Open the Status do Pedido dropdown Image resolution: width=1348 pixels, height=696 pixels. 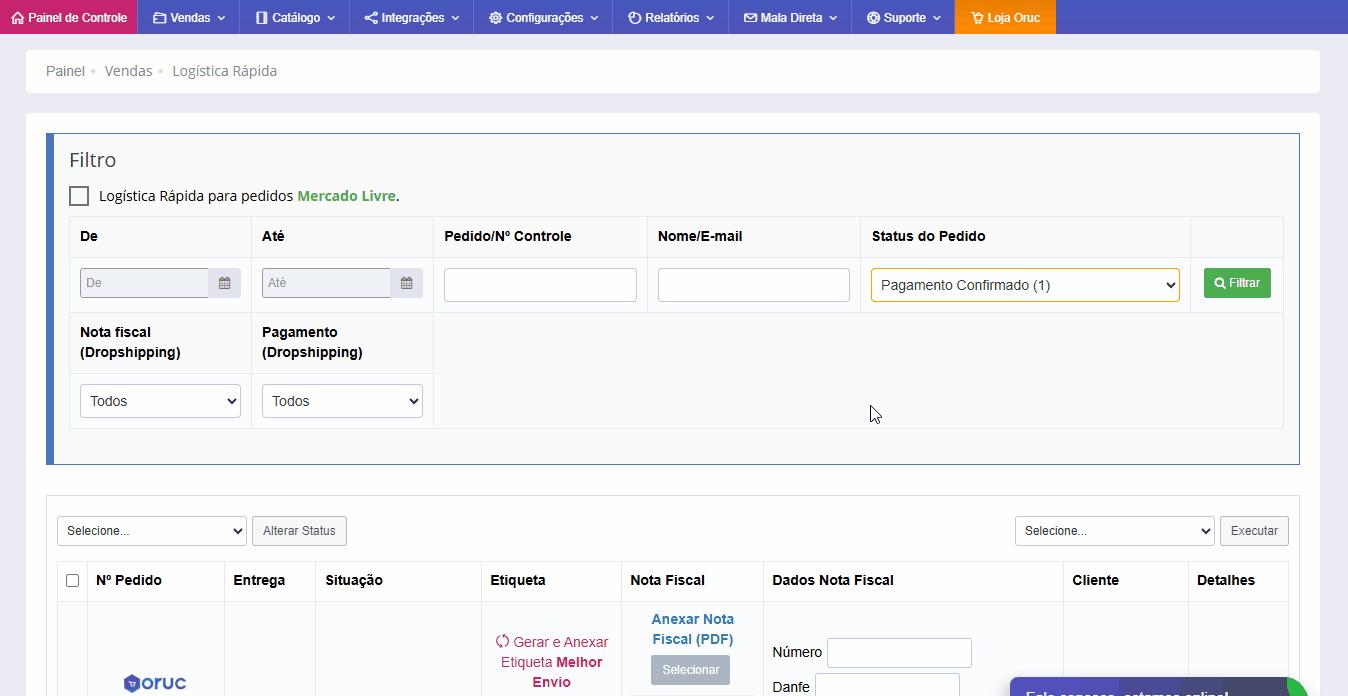tap(1024, 285)
